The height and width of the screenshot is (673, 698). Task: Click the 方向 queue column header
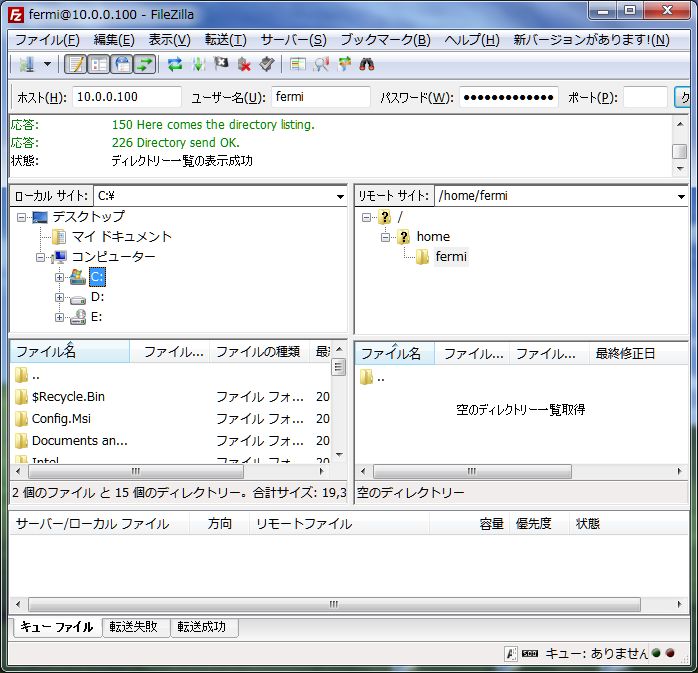point(219,523)
